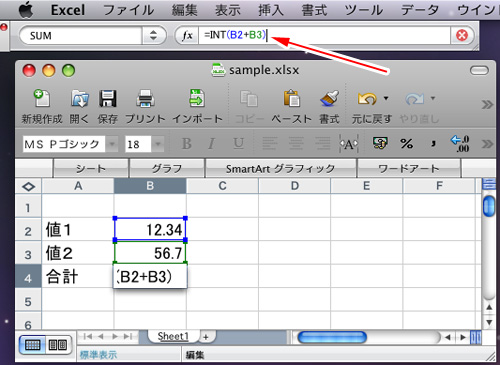Switch to normal view toggle at bottom-left
This screenshot has width=500, height=365.
tap(32, 345)
